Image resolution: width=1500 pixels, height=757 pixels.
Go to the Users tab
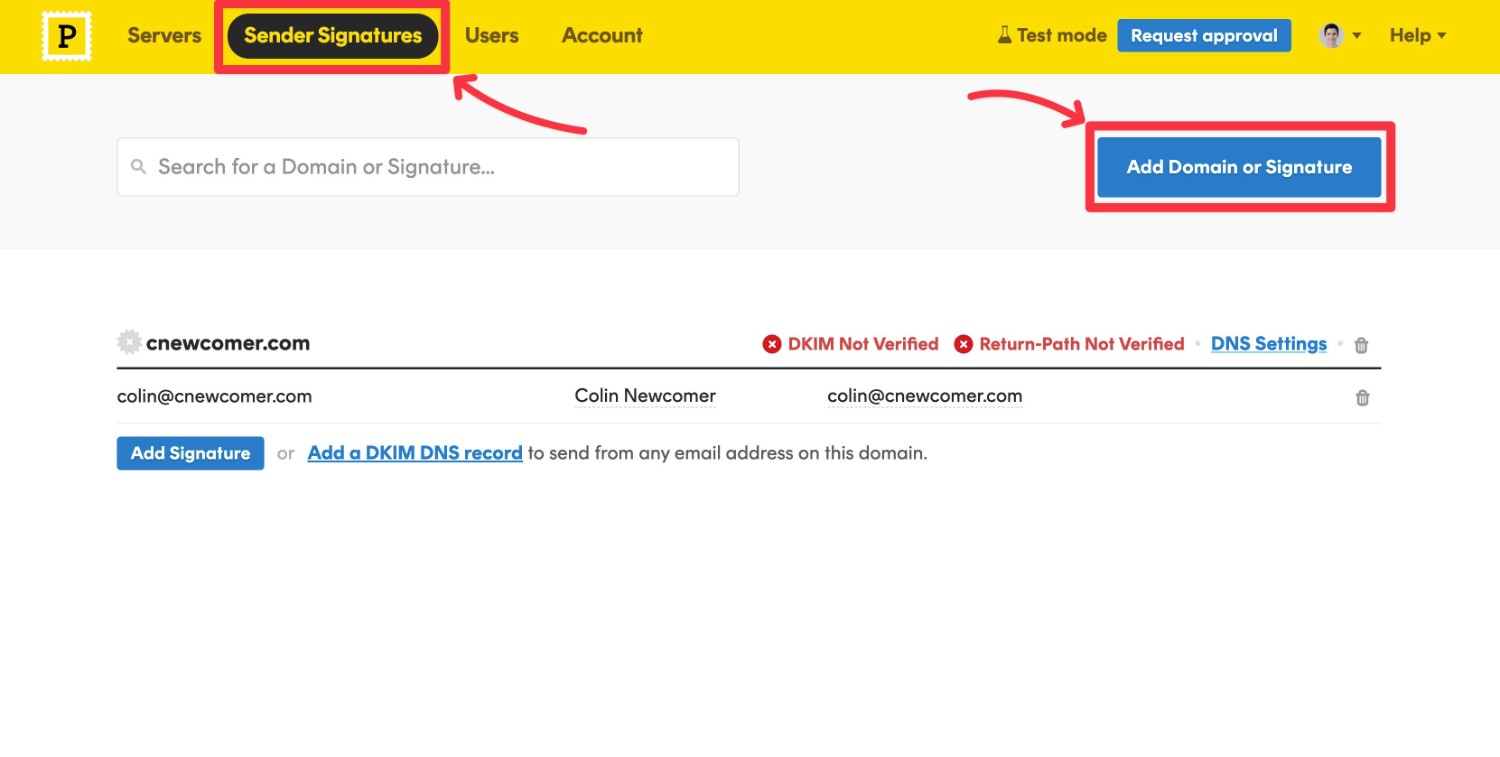click(x=492, y=35)
